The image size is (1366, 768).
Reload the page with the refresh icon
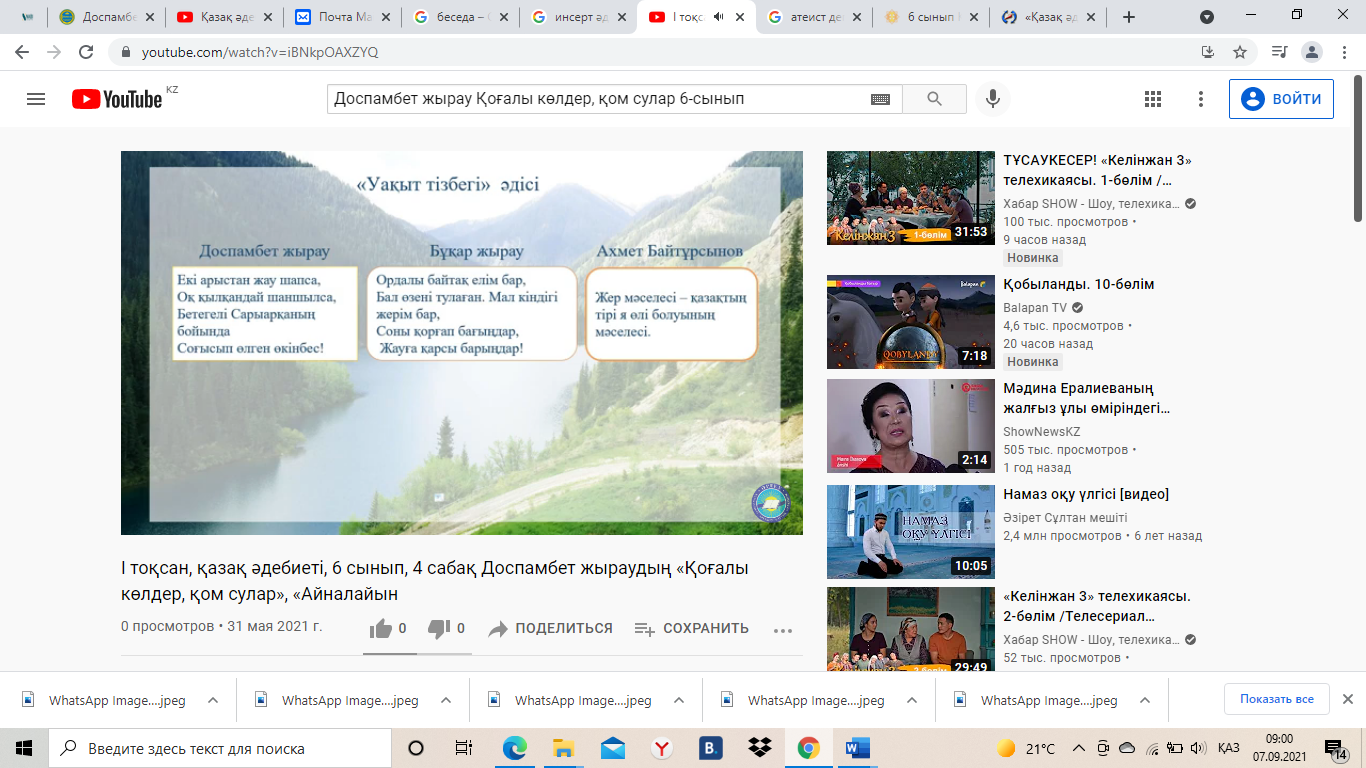[86, 52]
